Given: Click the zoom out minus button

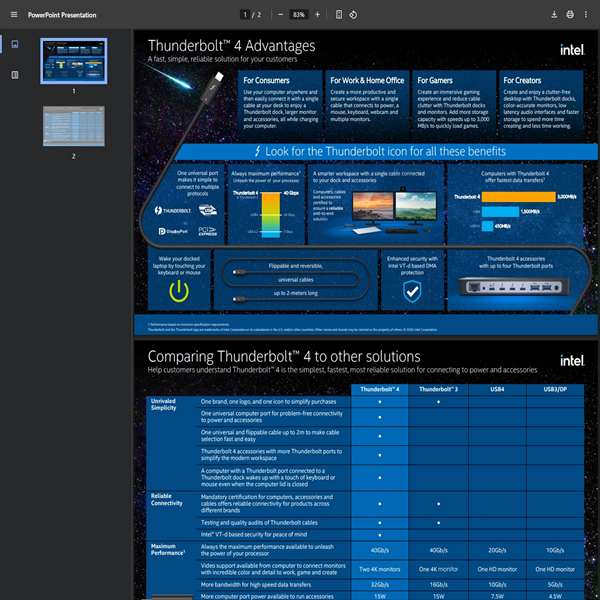Looking at the screenshot, I should pyautogui.click(x=280, y=15).
